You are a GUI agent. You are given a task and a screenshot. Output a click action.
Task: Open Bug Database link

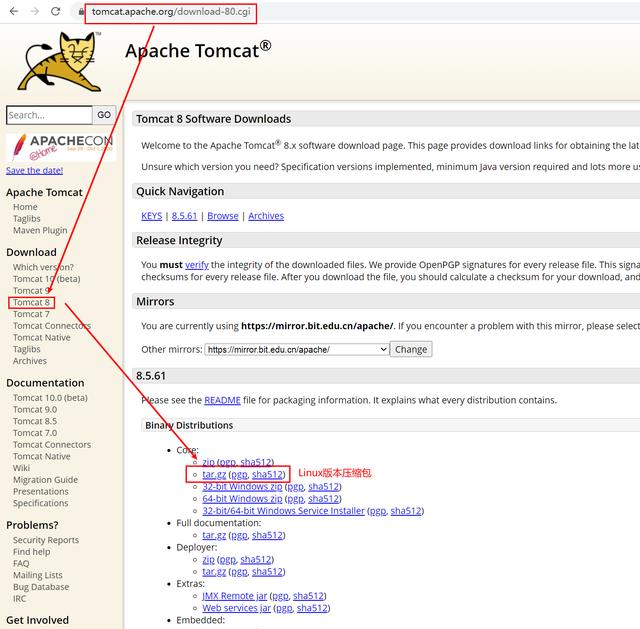coord(41,587)
